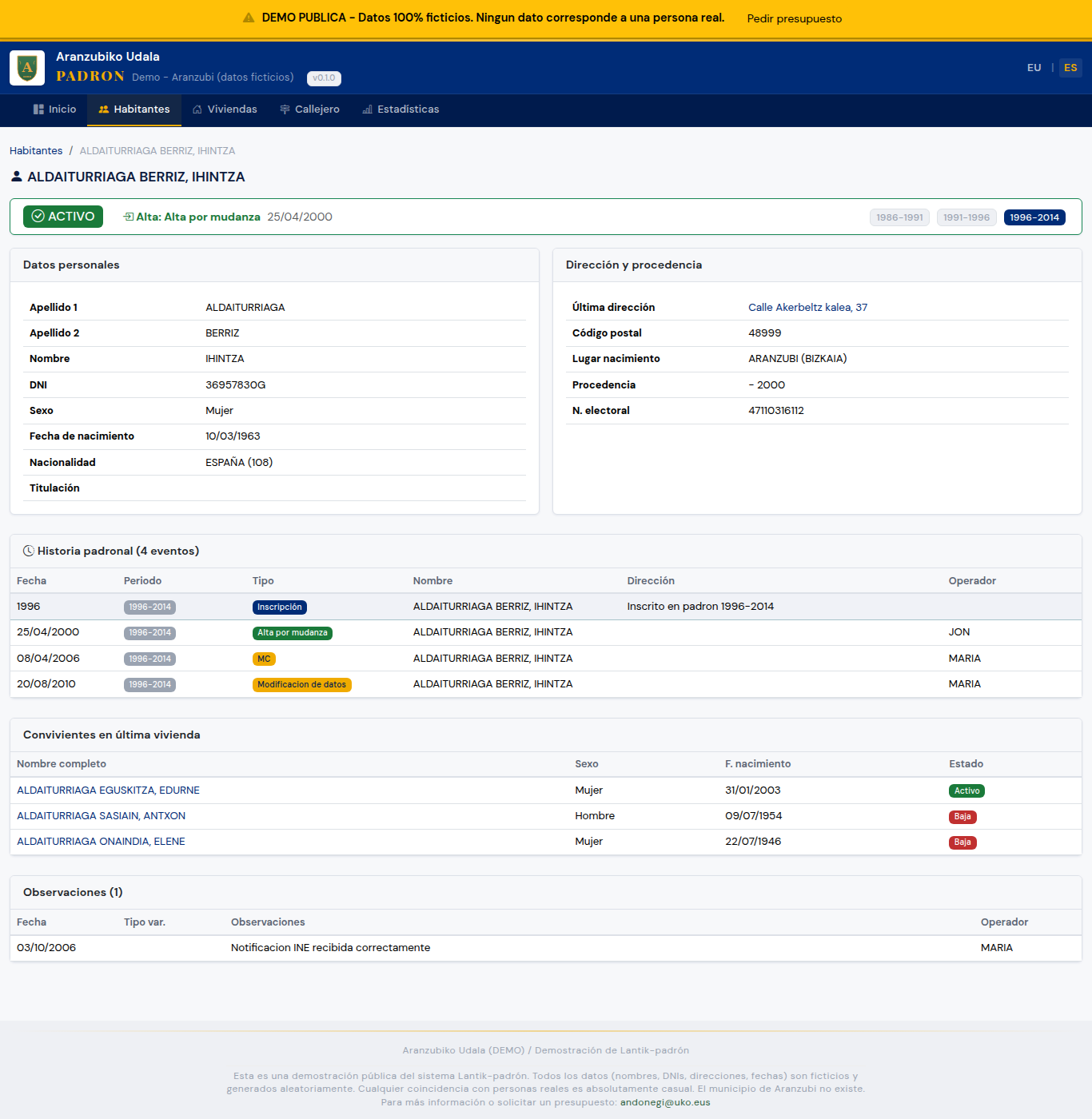Click the clock icon next to Historia padronal
Viewport: 1092px width, 1119px height.
pos(29,551)
